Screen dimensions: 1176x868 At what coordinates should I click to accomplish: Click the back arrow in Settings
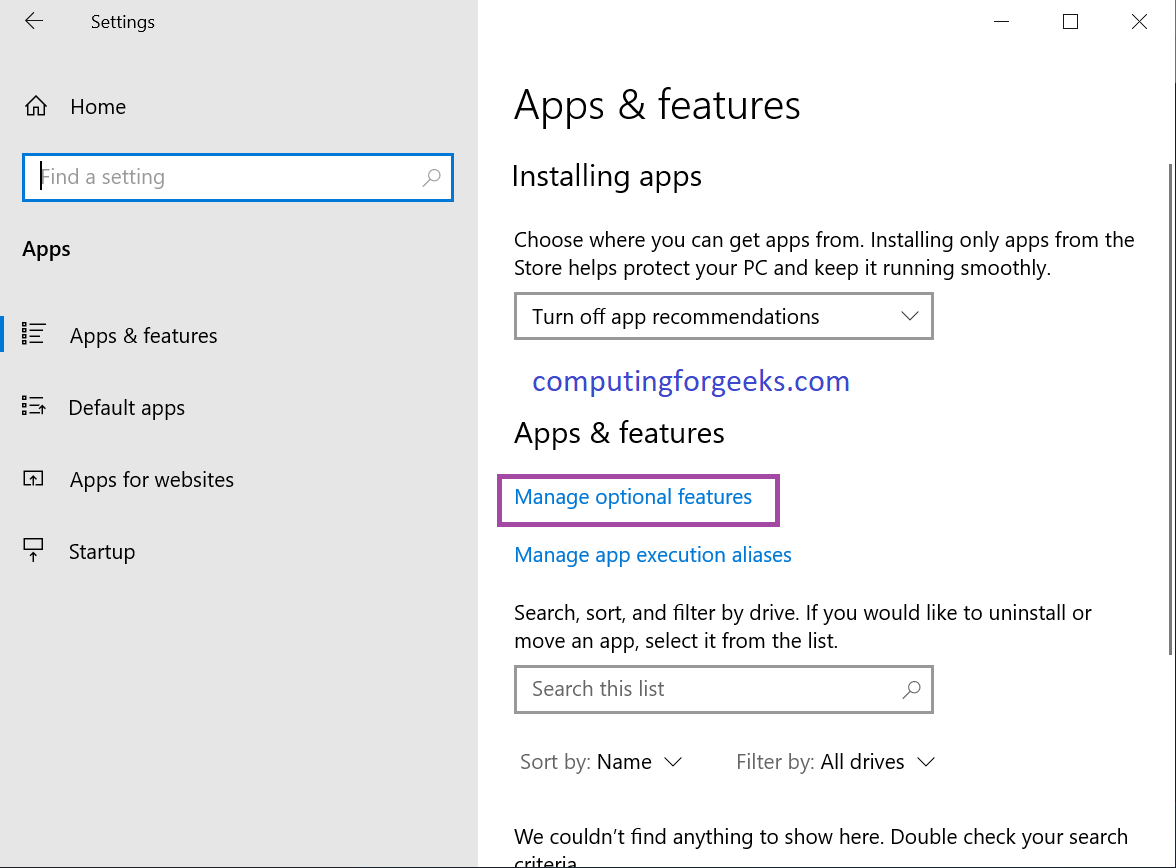[34, 21]
